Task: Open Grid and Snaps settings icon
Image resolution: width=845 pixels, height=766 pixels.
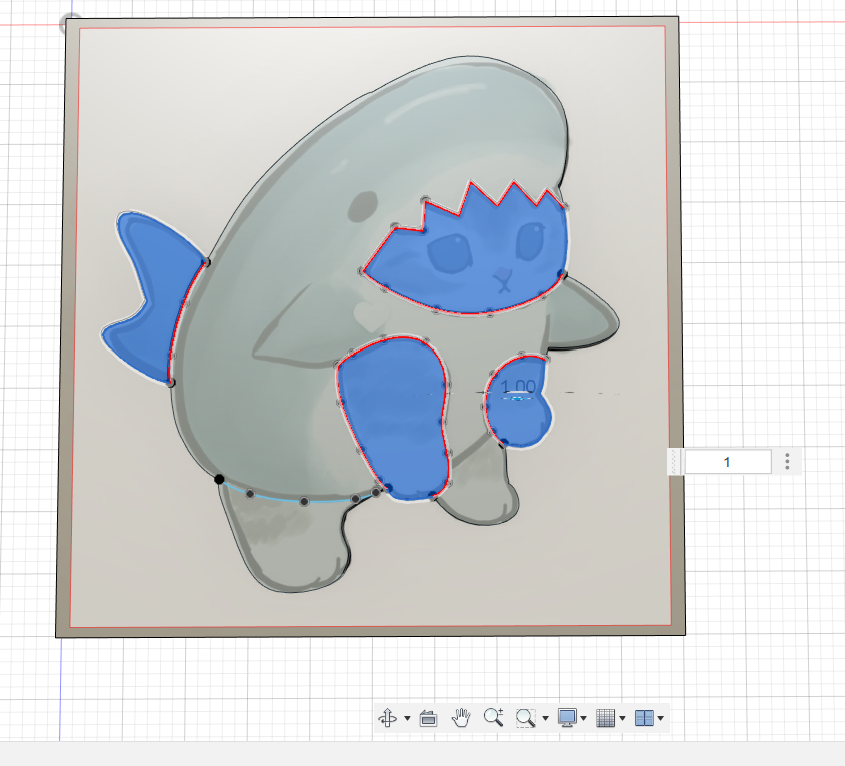Action: (606, 718)
